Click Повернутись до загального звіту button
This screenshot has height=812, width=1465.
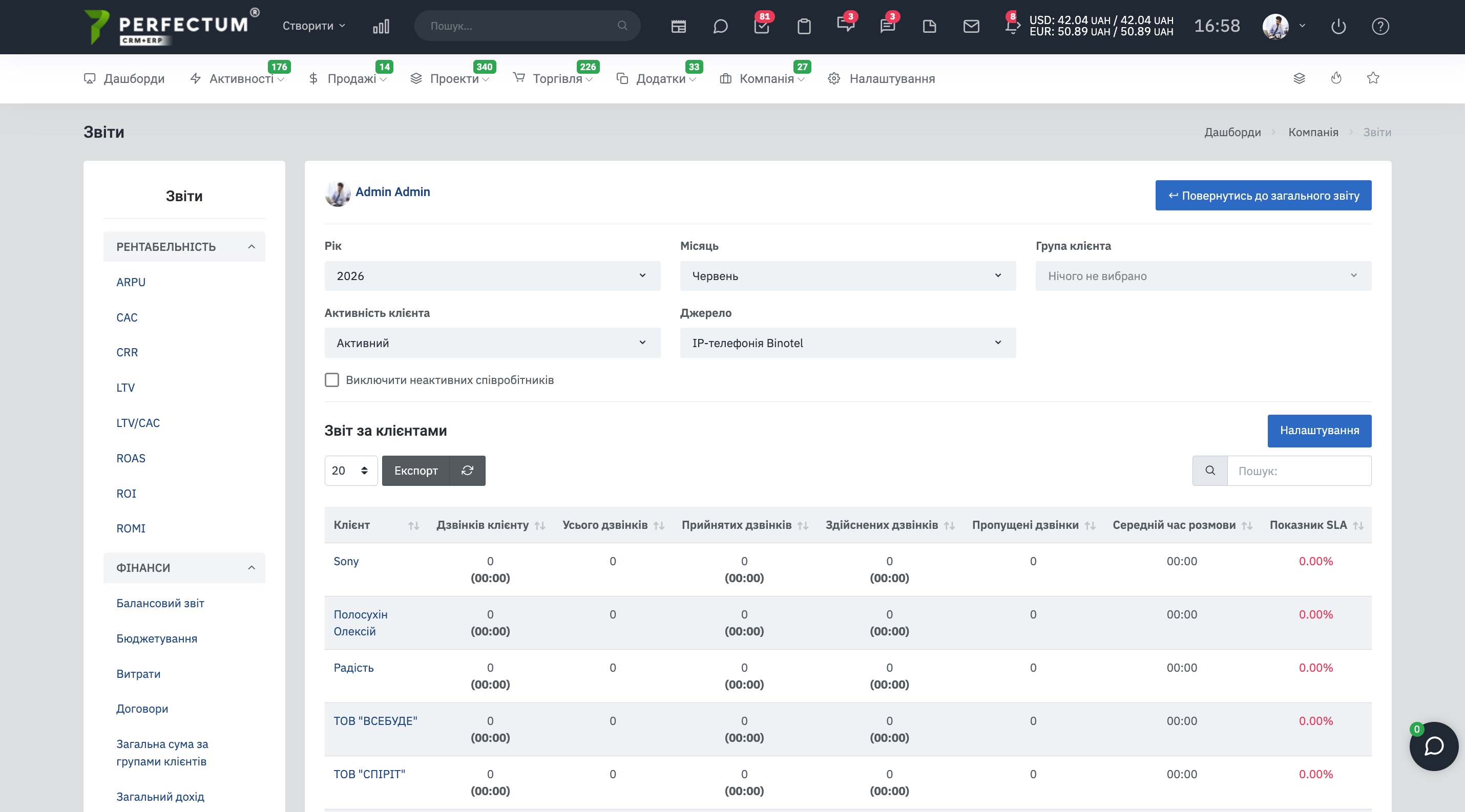pos(1263,196)
